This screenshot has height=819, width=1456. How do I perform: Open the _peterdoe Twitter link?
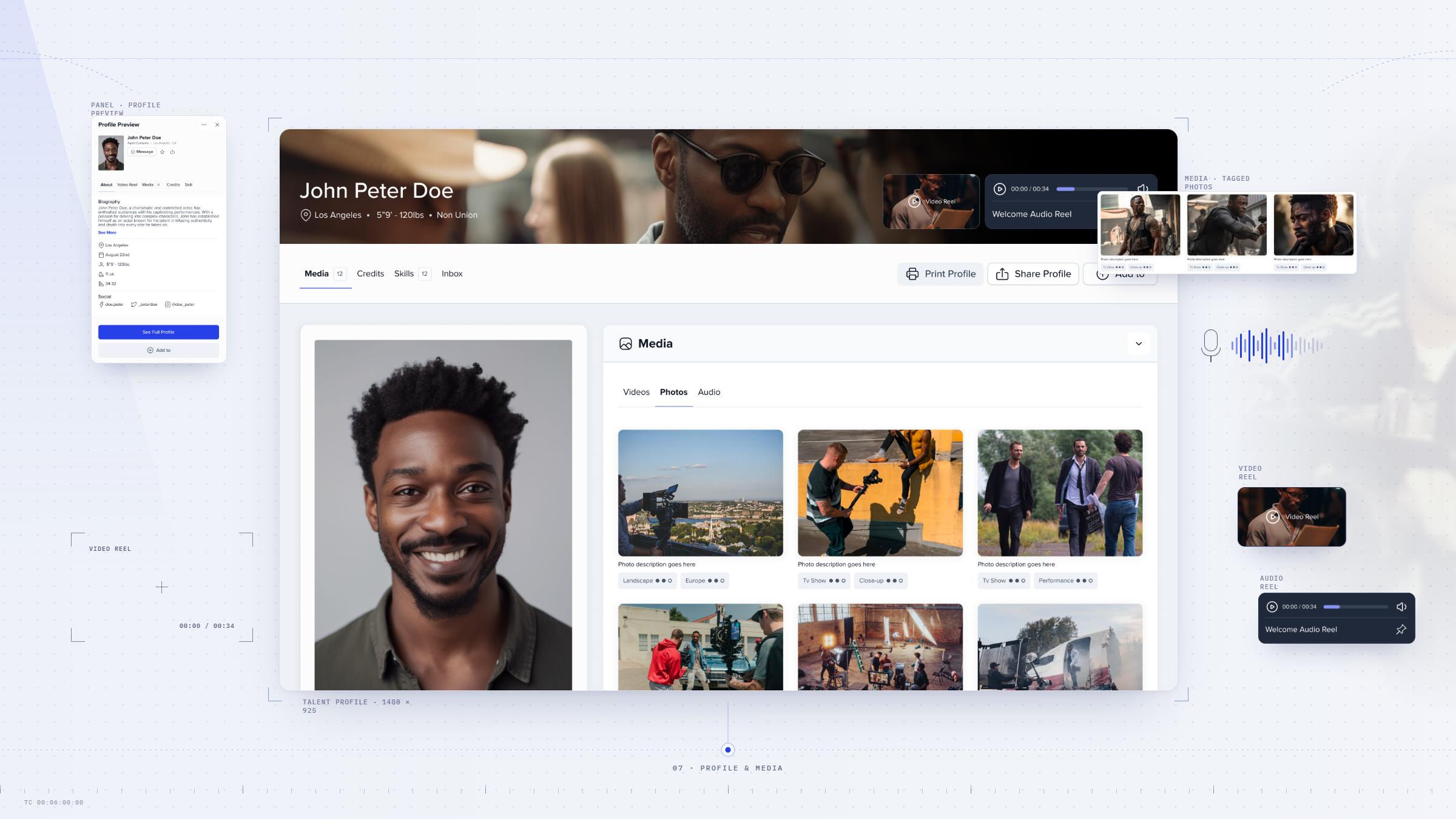coord(144,305)
